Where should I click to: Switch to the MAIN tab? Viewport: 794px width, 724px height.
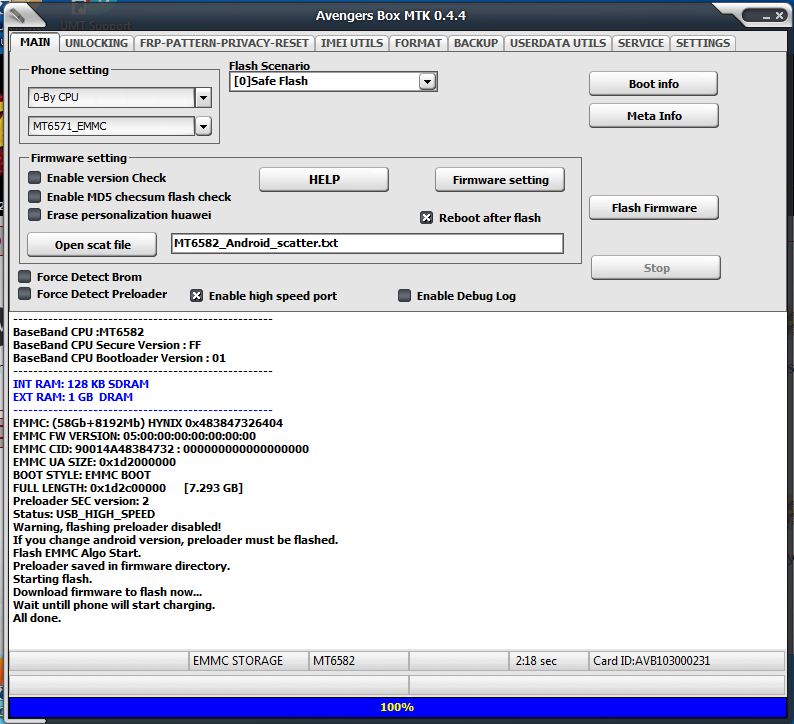click(35, 42)
